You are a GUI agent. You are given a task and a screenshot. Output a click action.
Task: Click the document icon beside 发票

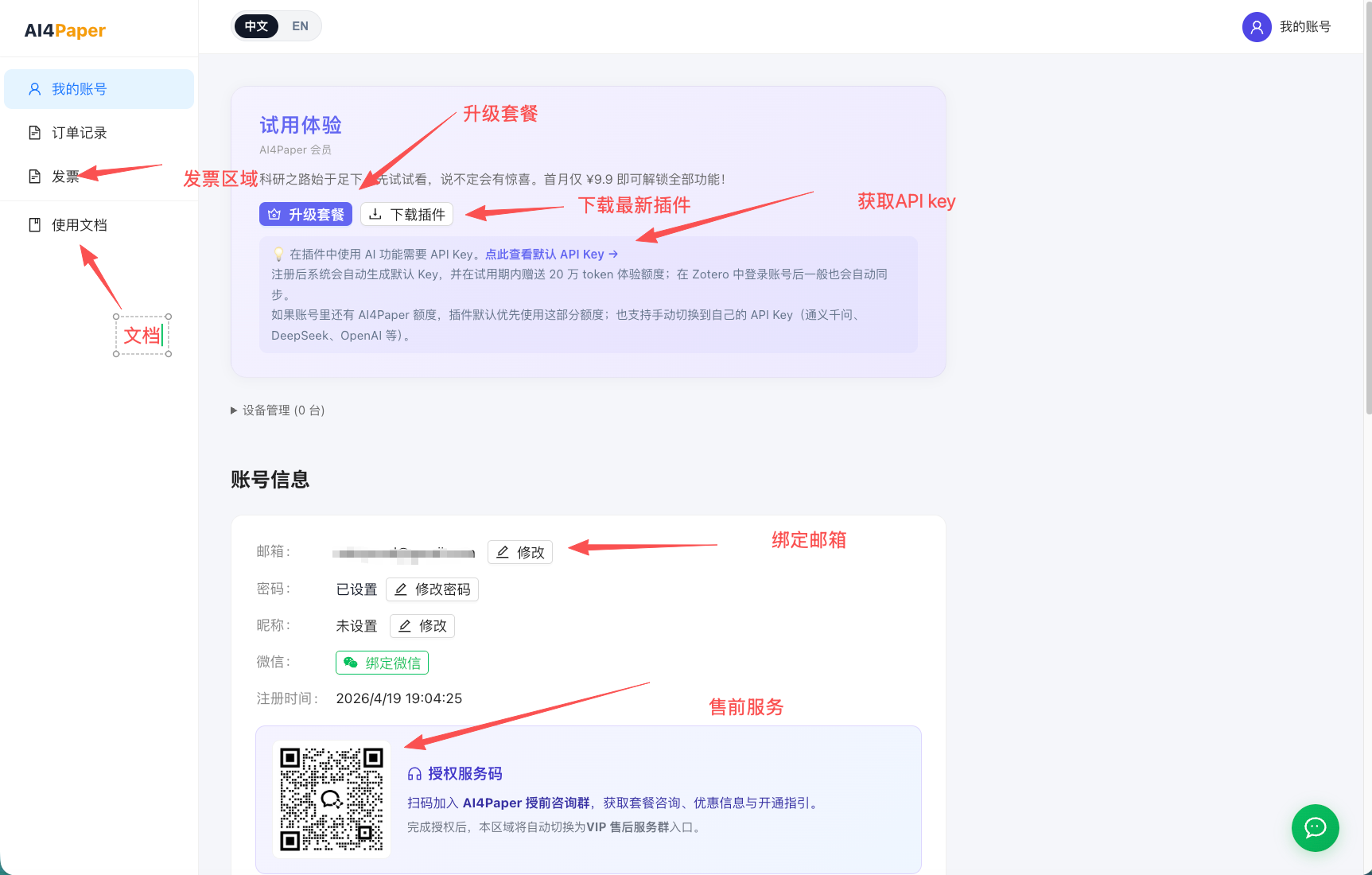click(x=35, y=177)
